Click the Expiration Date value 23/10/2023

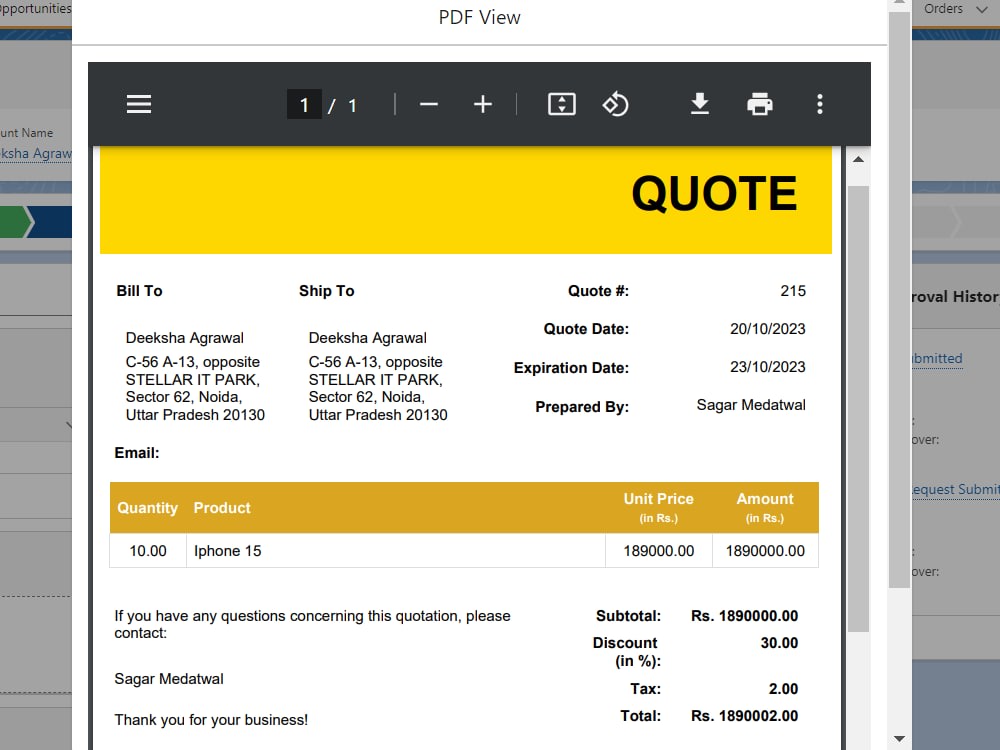tap(767, 367)
